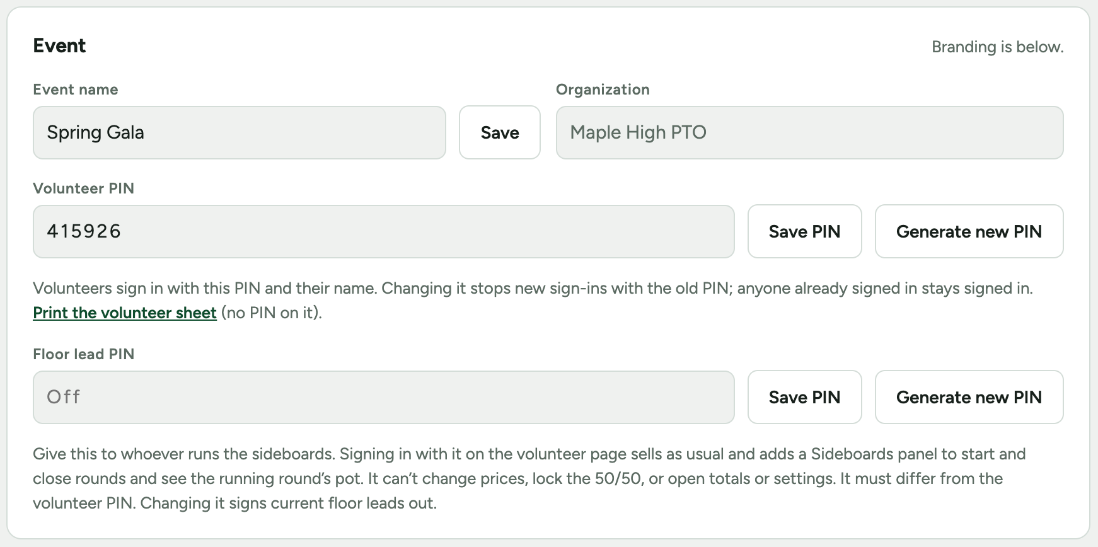The width and height of the screenshot is (1098, 547).
Task: Focus the Organization field showing Maple High PTO
Action: pyautogui.click(x=809, y=132)
